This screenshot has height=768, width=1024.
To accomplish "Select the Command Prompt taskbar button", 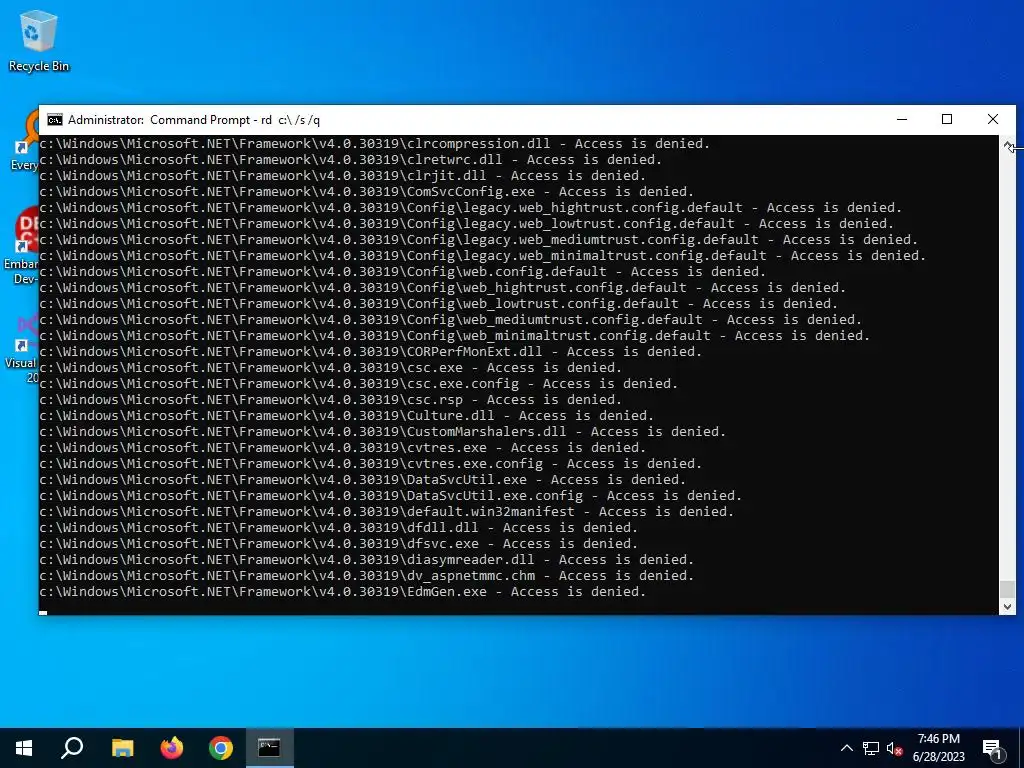I will click(269, 748).
